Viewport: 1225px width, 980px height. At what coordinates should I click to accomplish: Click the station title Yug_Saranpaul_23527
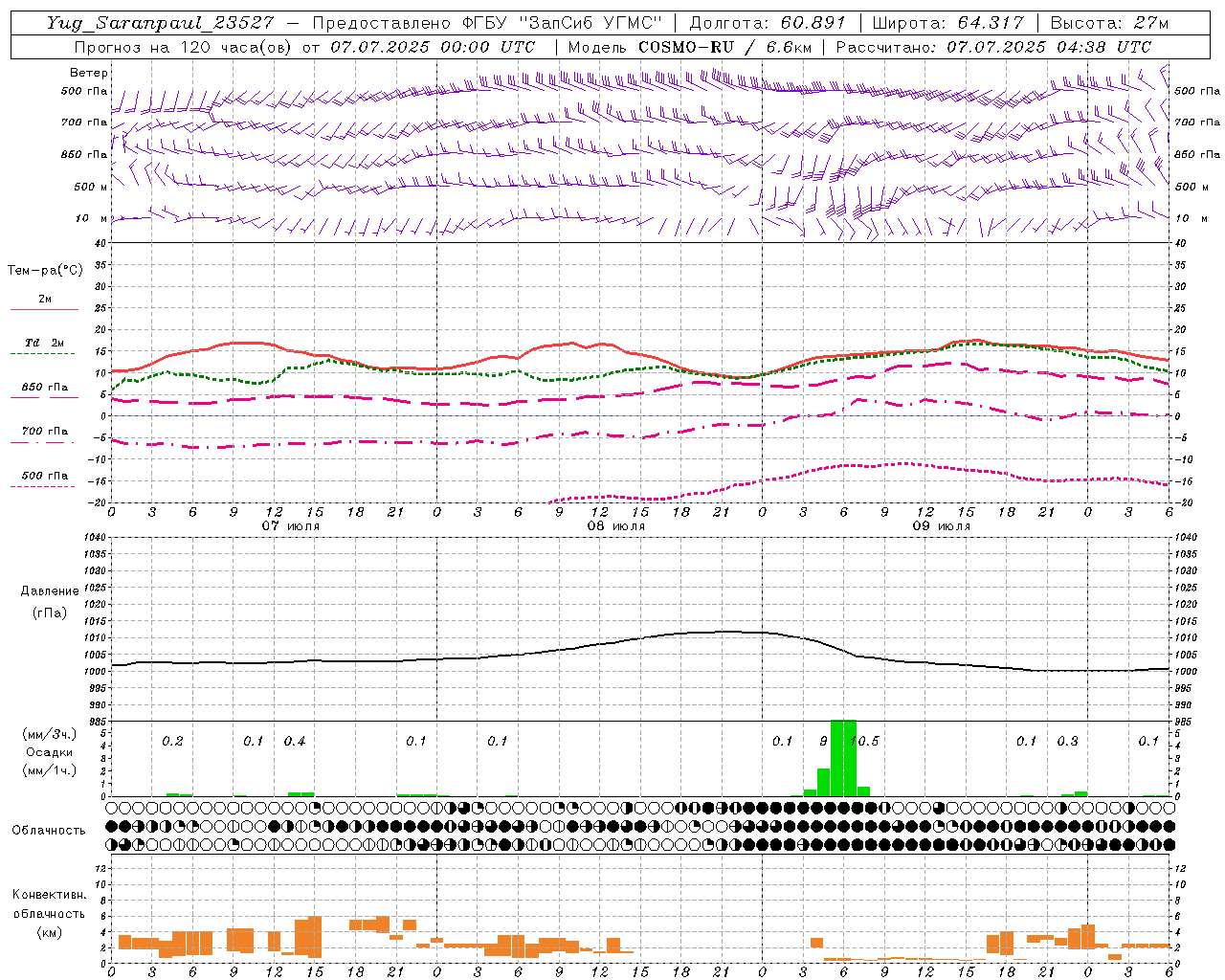click(x=160, y=23)
